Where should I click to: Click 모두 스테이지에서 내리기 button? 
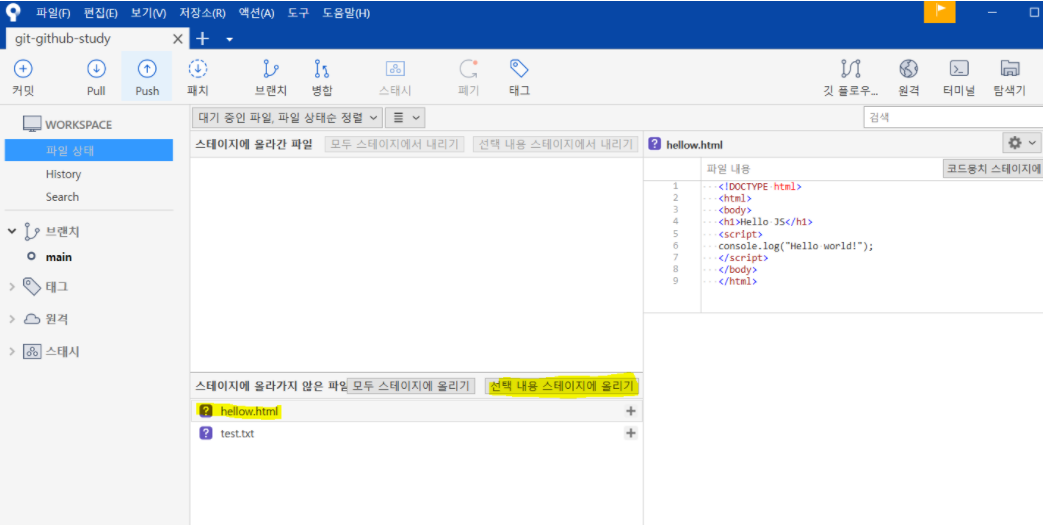(394, 144)
